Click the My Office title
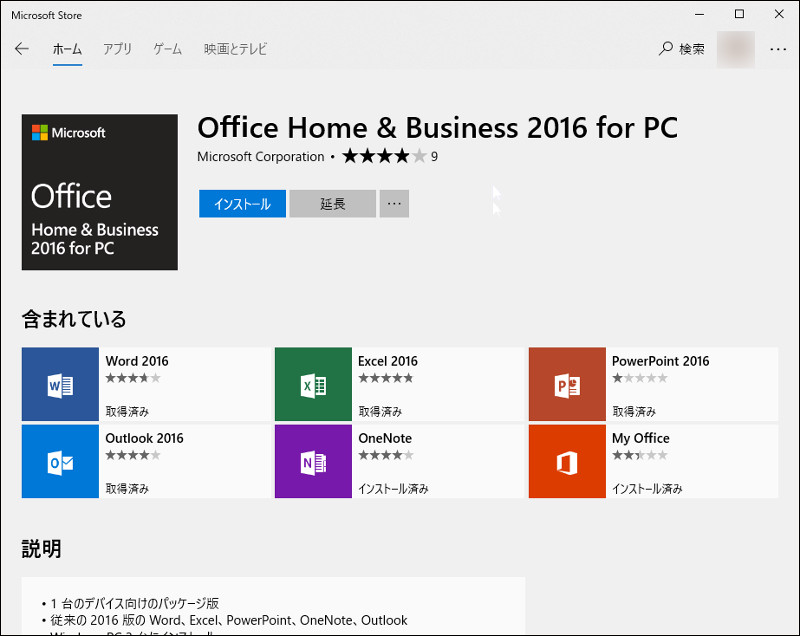Screen dimensions: 800x636 [x=640, y=438]
